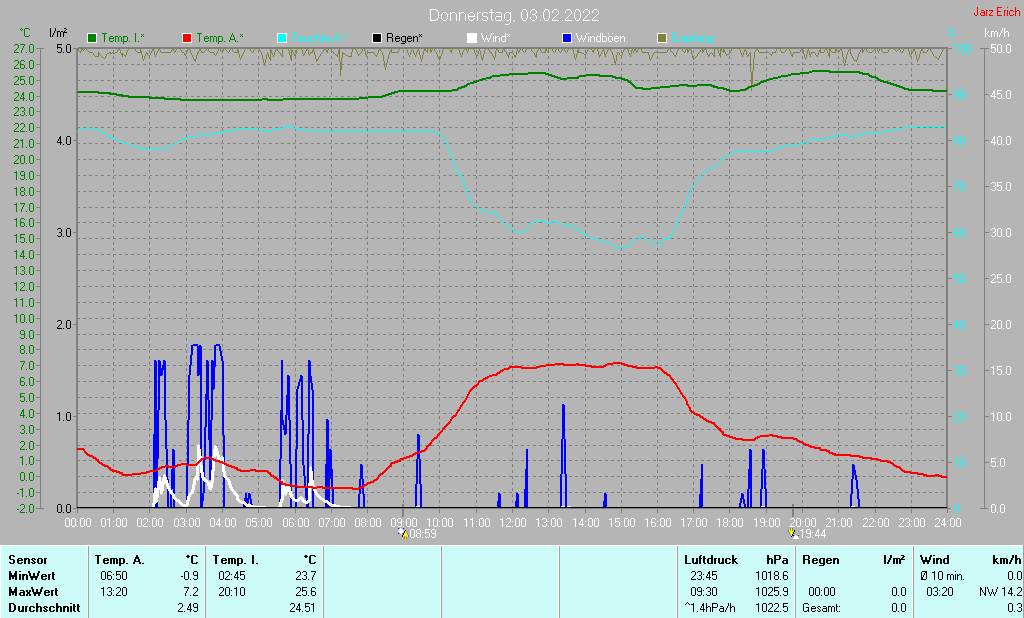Select the olive reception legend square
This screenshot has height=618, width=1024.
click(662, 38)
